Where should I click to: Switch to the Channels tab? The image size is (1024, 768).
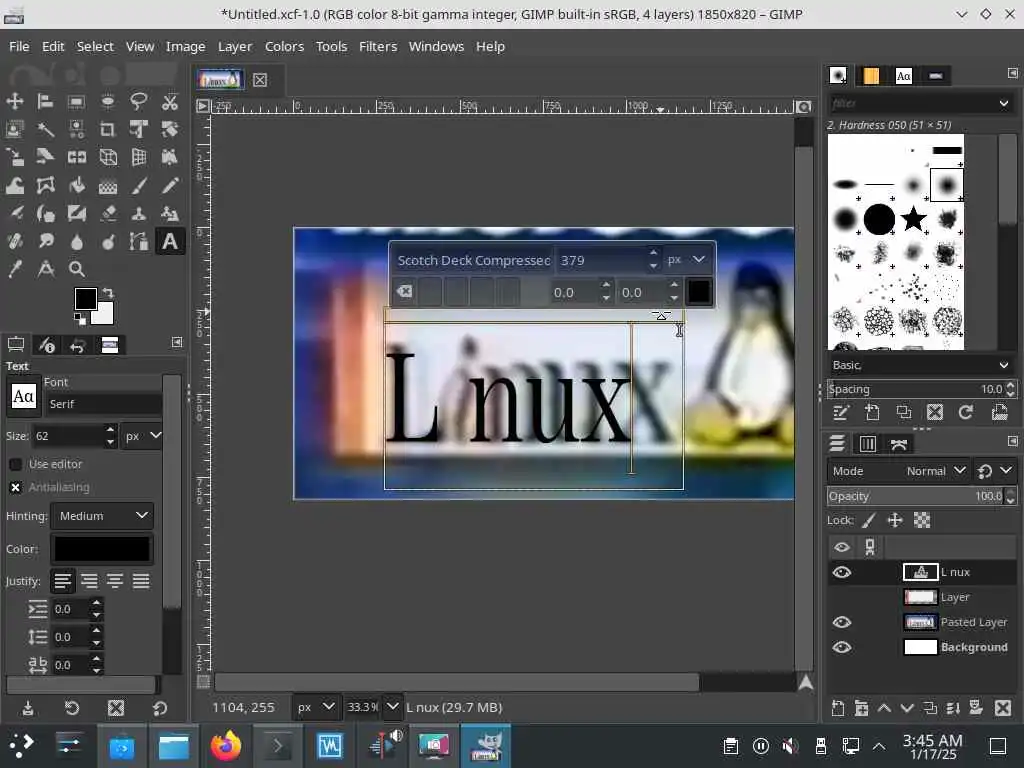868,444
